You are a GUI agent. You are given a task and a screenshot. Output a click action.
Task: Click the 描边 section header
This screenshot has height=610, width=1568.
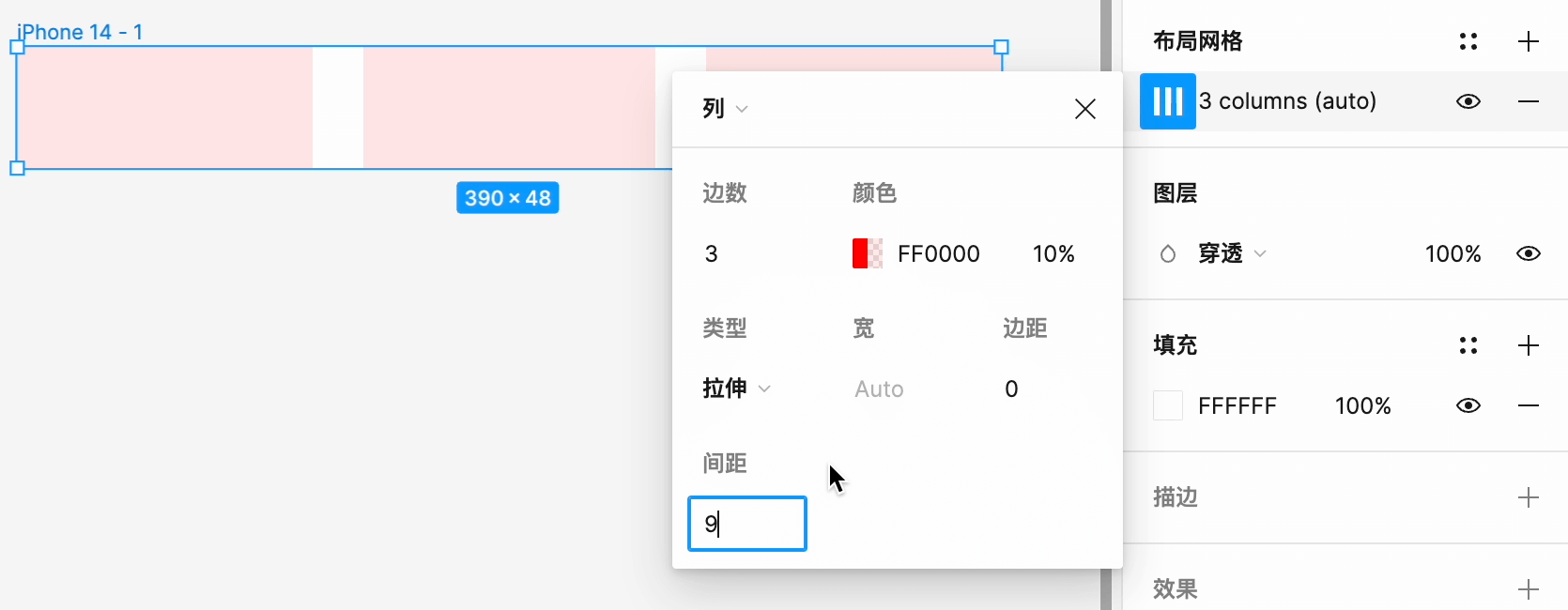coord(1176,497)
